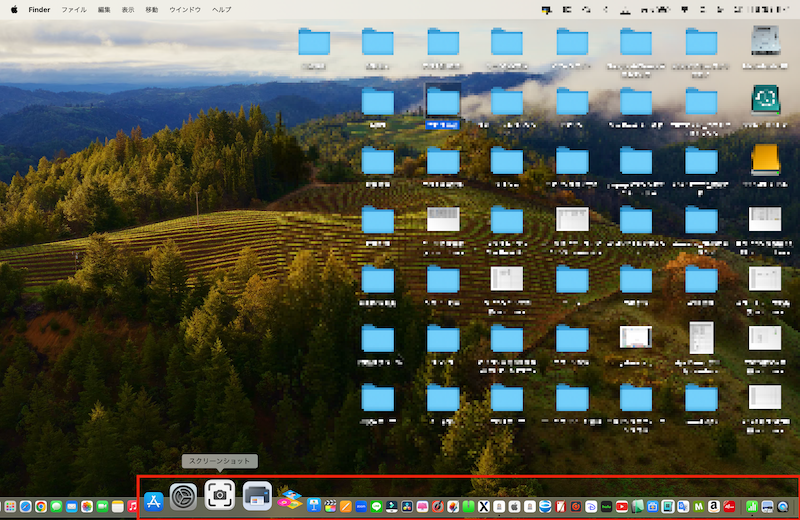This screenshot has height=520, width=800.
Task: Open the green M app in the Dock
Action: click(x=698, y=506)
